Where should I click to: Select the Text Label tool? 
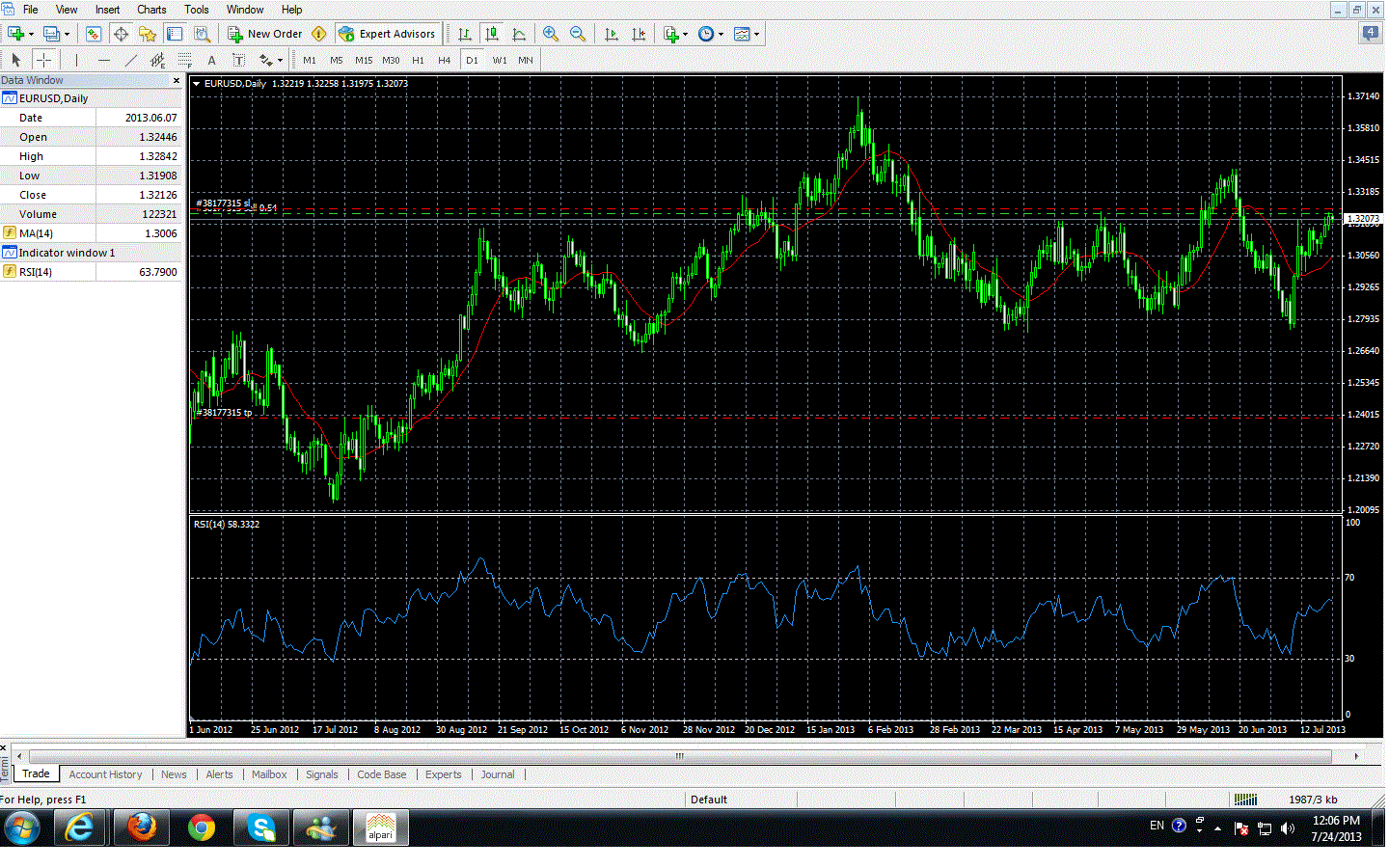[238, 60]
